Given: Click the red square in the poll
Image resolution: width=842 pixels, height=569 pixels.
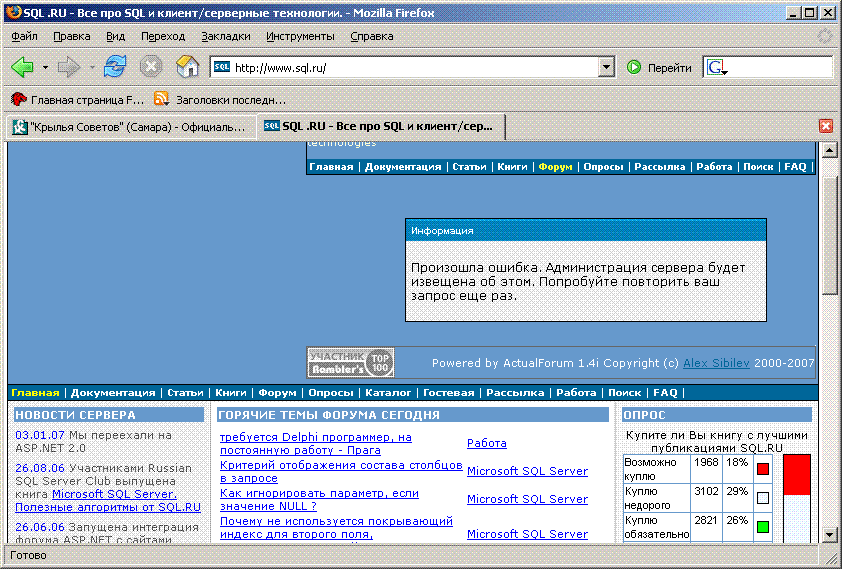Looking at the screenshot, I should click(x=762, y=469).
